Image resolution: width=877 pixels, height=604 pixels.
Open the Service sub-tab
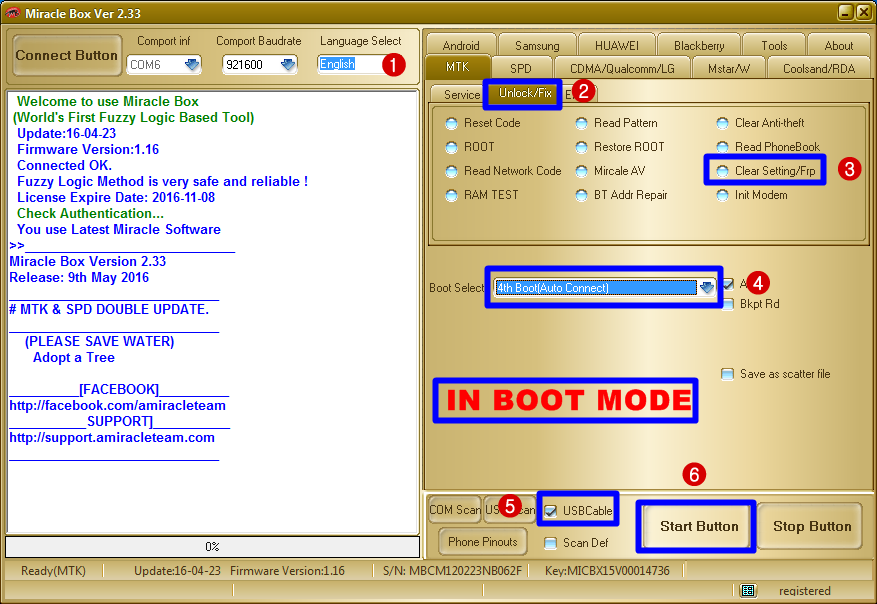(x=460, y=94)
